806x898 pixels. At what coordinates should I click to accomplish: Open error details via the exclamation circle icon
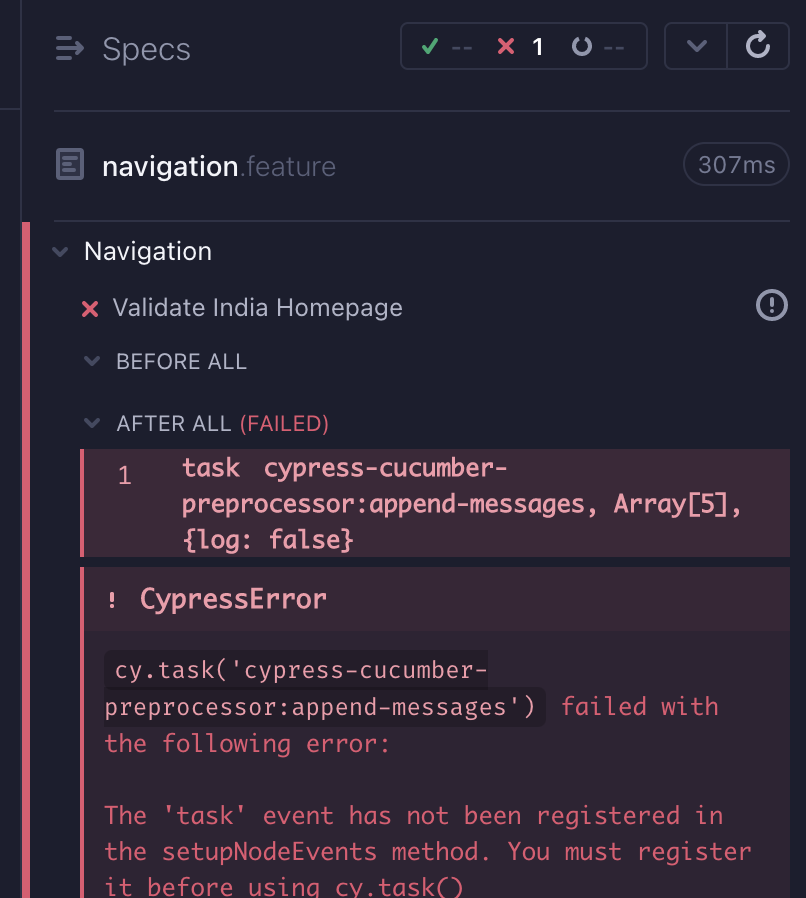771,306
